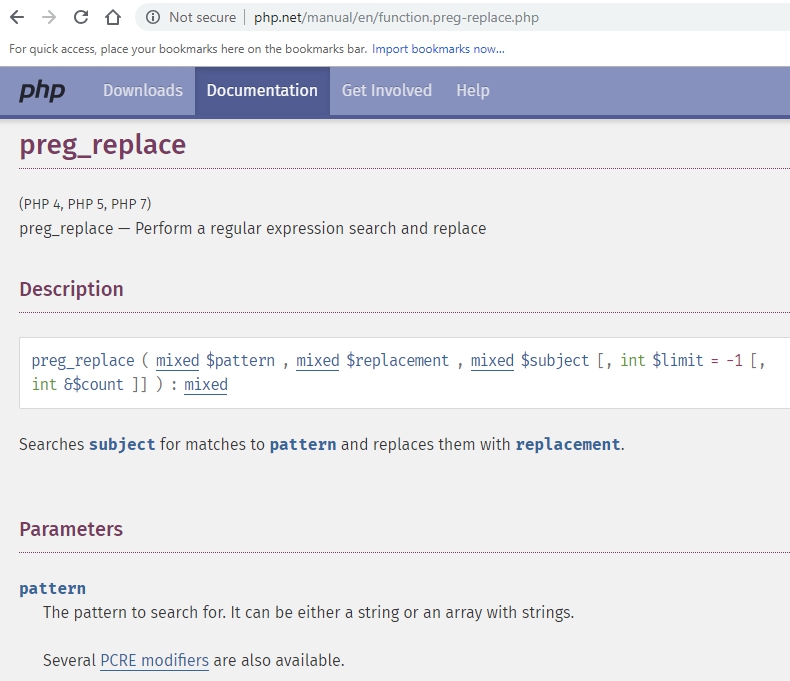Click mixed type link before $replacement
This screenshot has height=681, width=790.
click(x=317, y=361)
